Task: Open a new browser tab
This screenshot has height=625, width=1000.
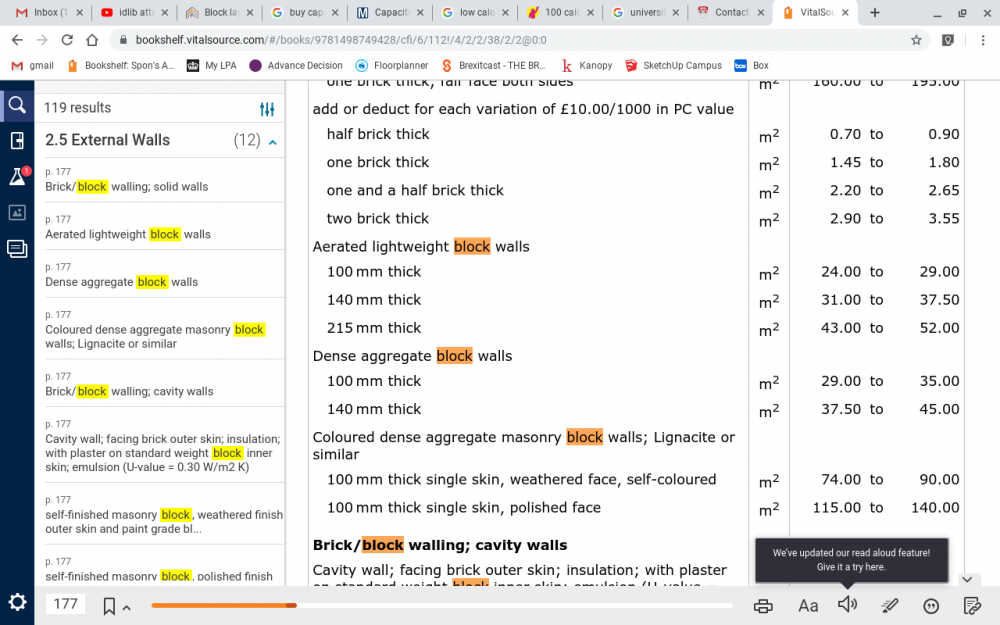Action: pyautogui.click(x=874, y=13)
